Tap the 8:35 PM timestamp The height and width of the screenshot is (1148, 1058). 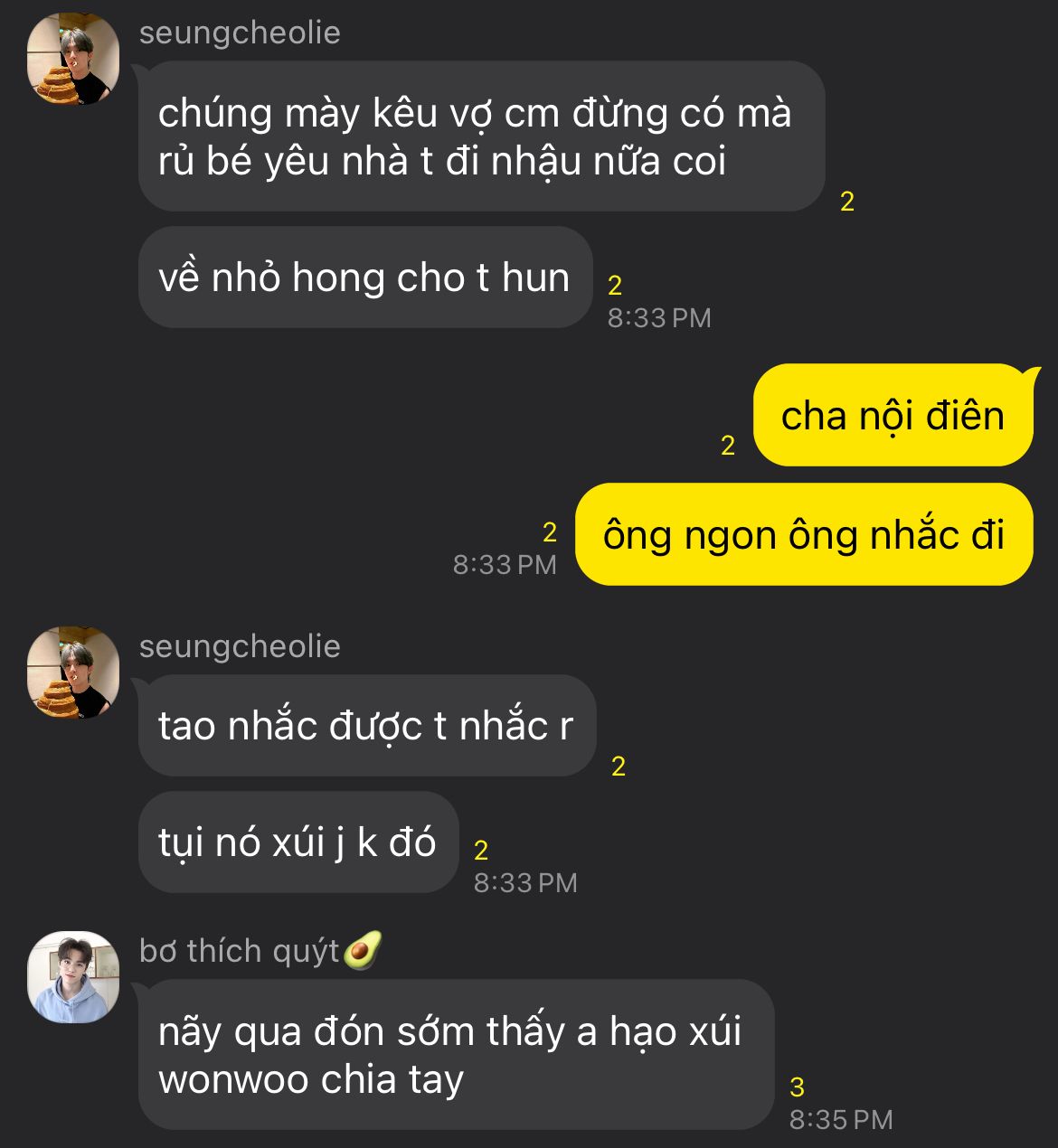(841, 1120)
